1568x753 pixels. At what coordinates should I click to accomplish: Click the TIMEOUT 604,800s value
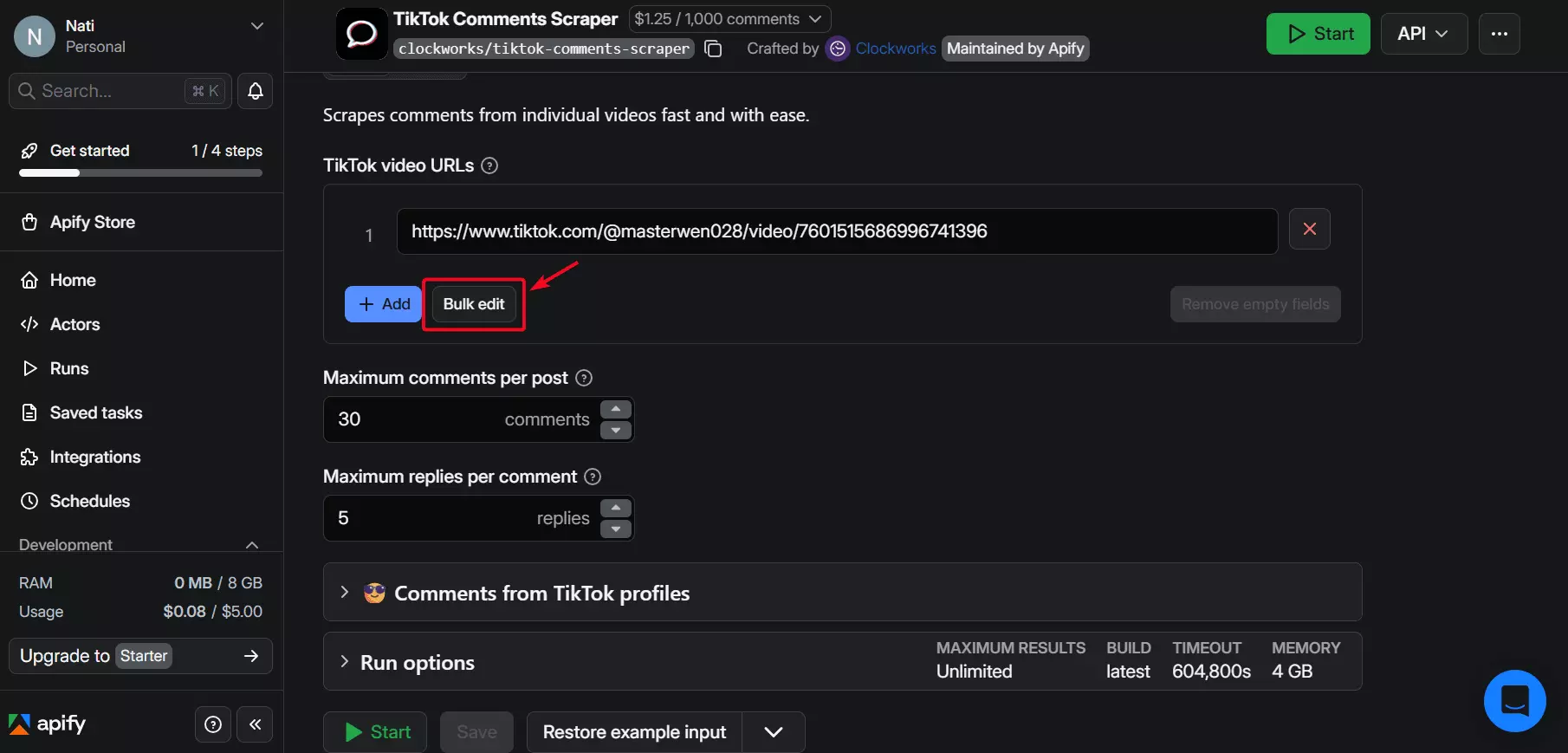coord(1211,672)
